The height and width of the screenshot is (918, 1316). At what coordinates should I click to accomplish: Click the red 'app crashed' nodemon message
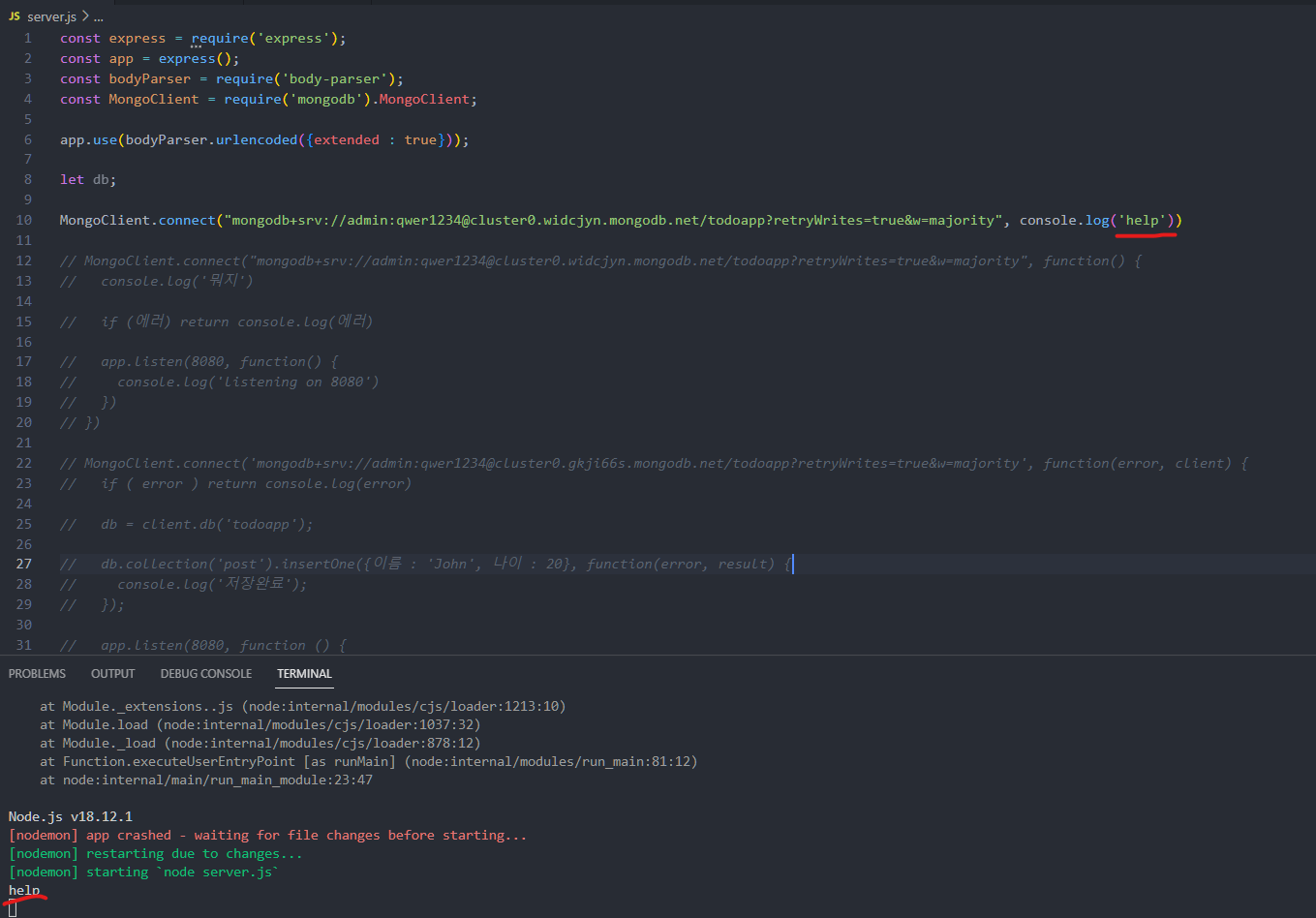coord(268,836)
